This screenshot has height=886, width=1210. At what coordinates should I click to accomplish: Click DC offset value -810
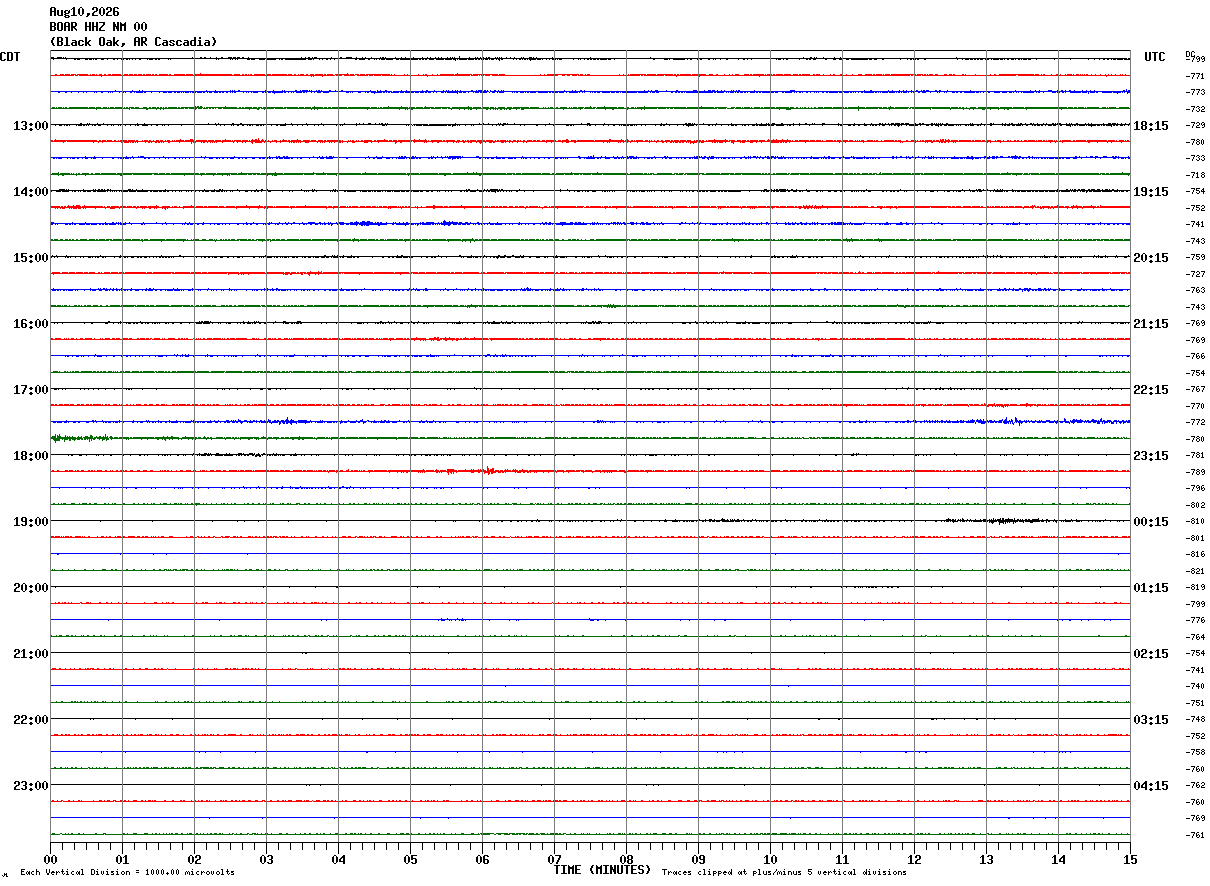(1195, 522)
